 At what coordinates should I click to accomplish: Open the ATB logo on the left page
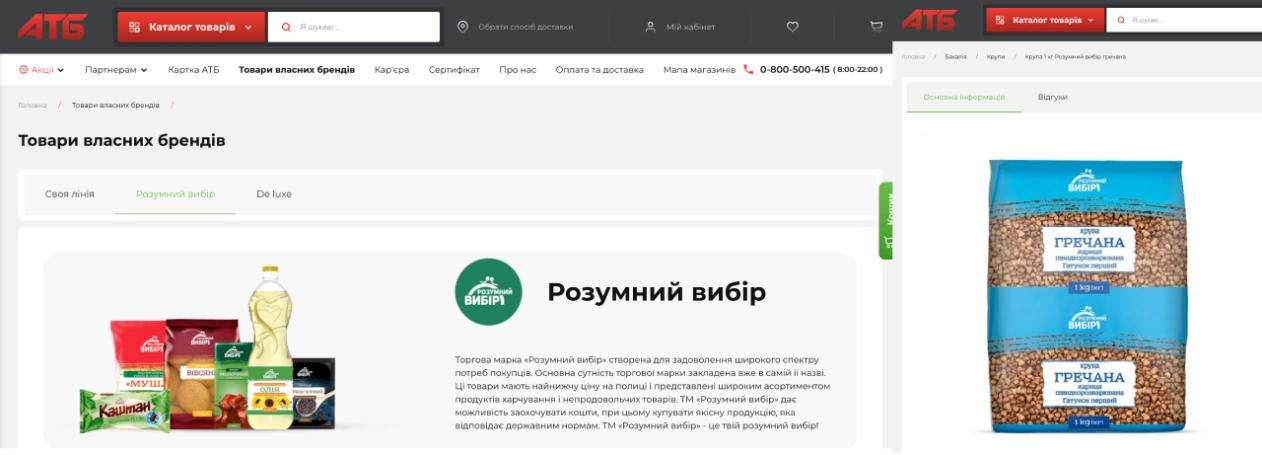point(53,26)
